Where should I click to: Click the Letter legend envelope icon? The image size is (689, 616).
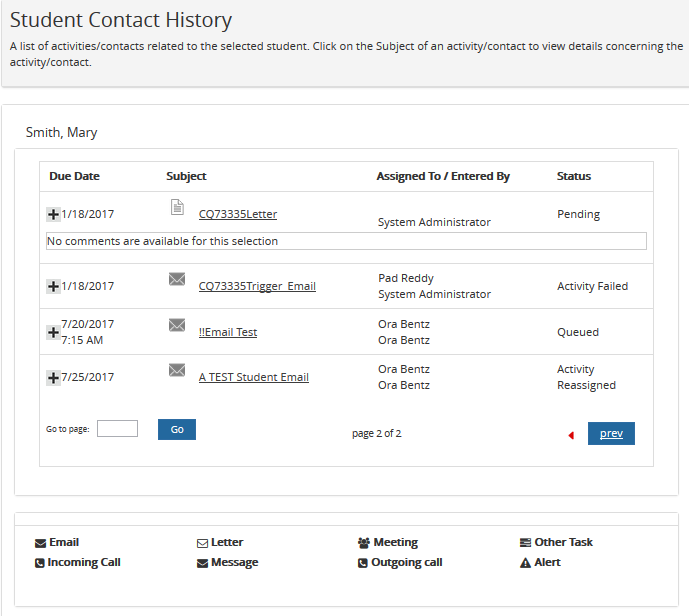pyautogui.click(x=202, y=543)
